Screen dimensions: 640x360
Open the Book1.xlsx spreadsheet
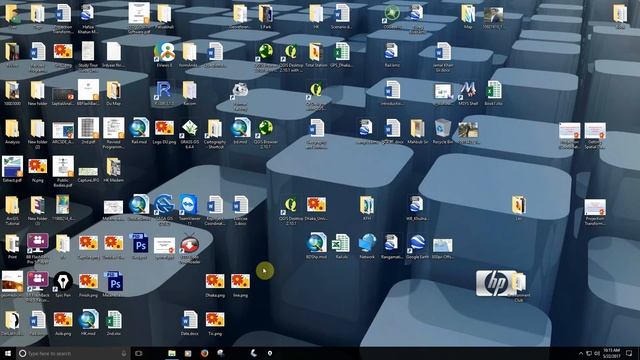[493, 91]
